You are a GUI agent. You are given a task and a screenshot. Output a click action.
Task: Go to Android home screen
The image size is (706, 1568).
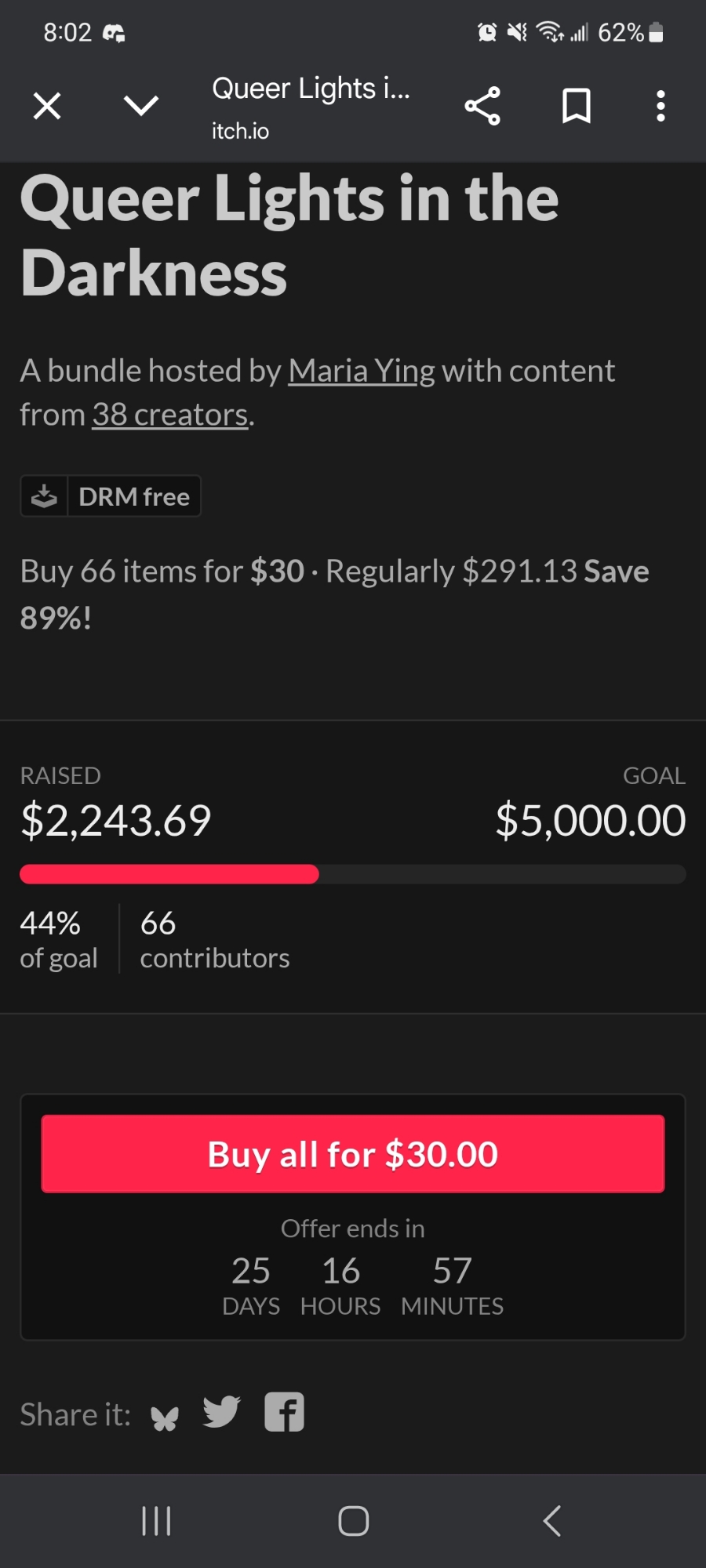point(353,1521)
